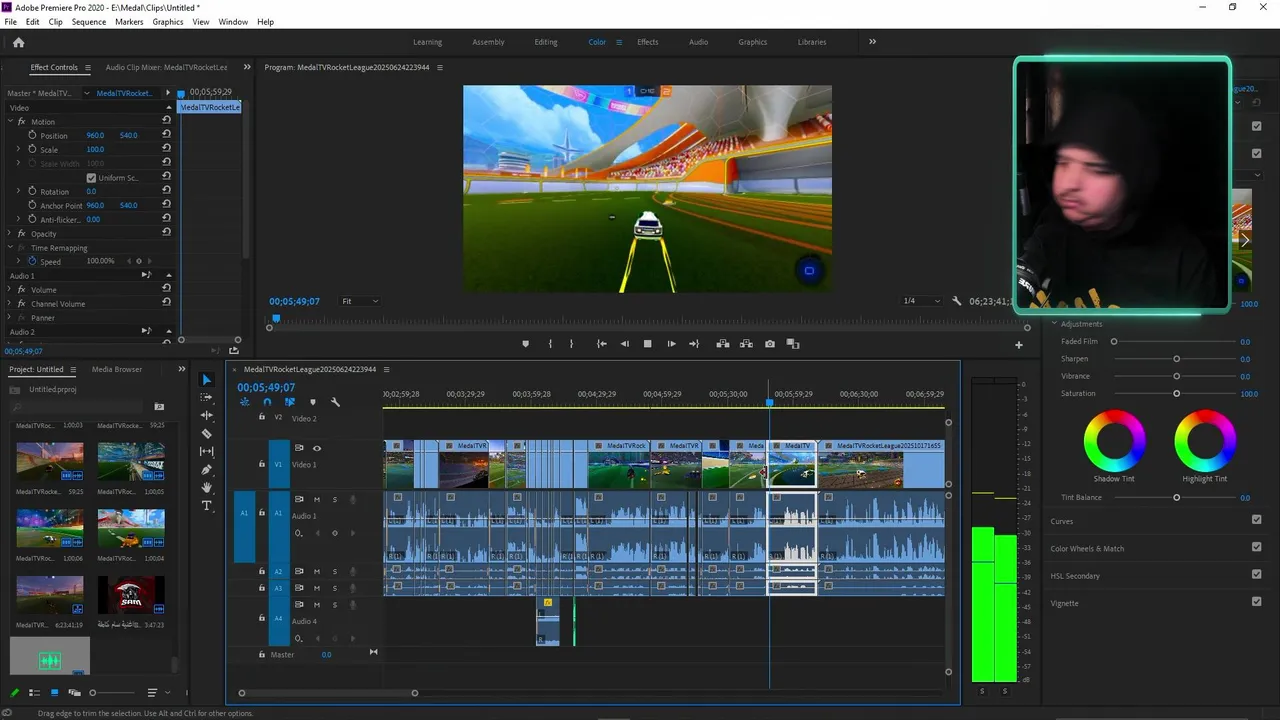Viewport: 1280px width, 720px height.
Task: Go to In point in Program Monitor
Action: [602, 344]
